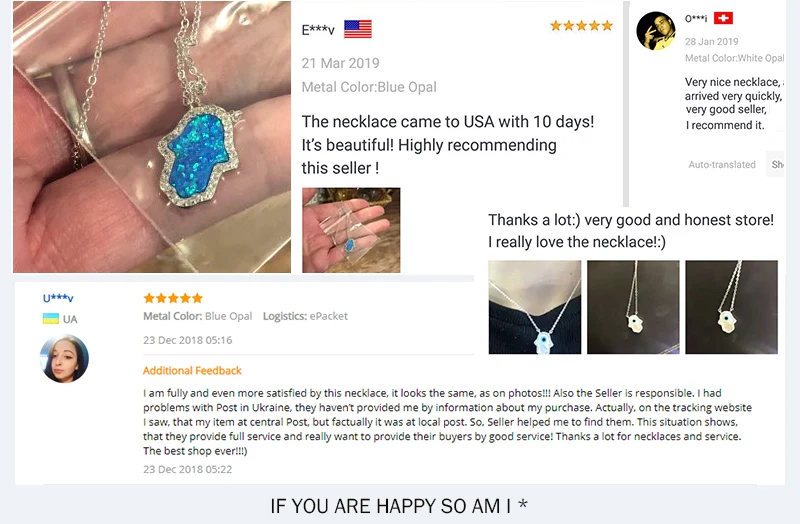The image size is (800, 524).
Task: Open the middle white hamsa pendant photo
Action: point(633,307)
